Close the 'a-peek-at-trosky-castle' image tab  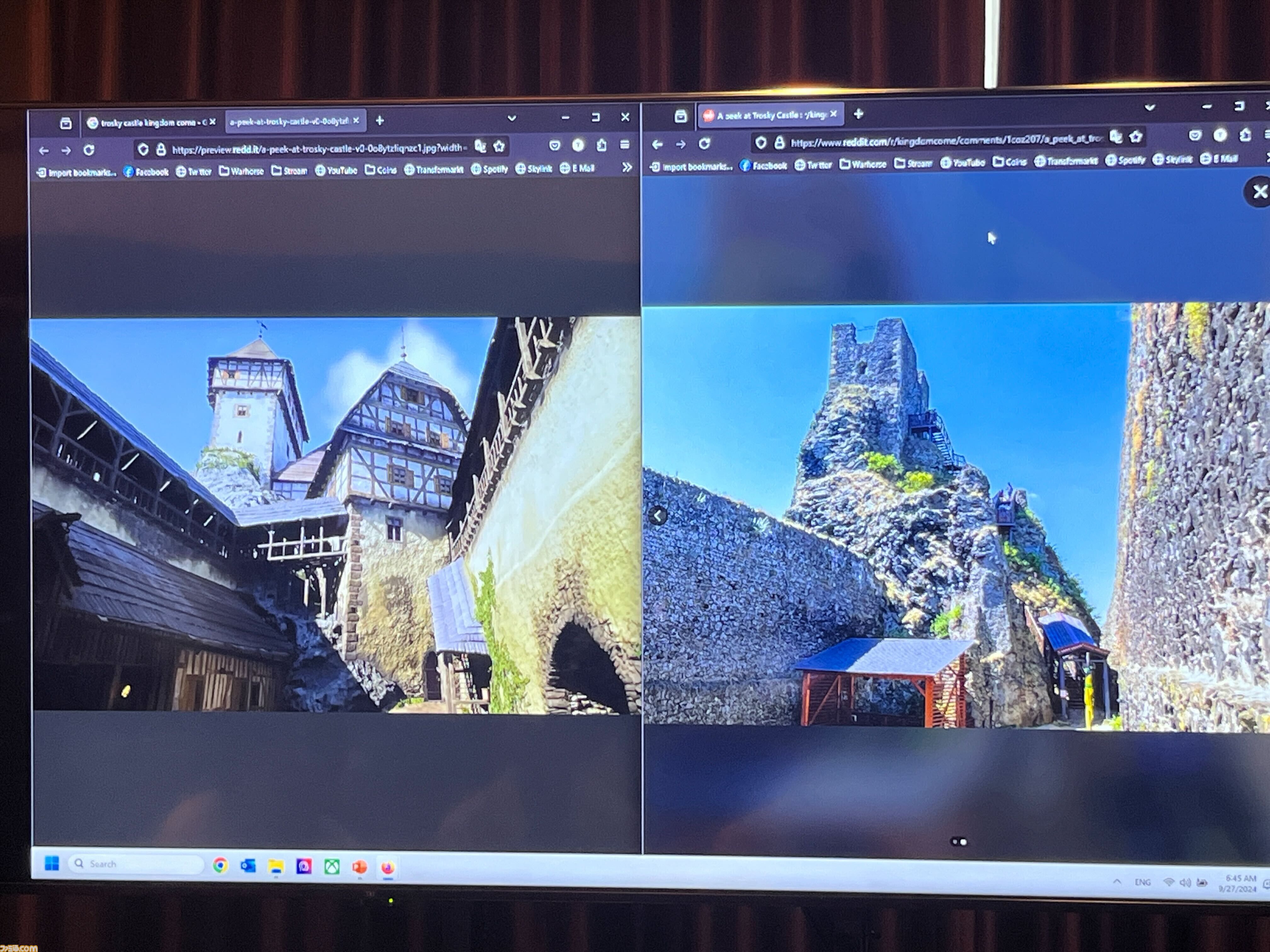tap(356, 121)
